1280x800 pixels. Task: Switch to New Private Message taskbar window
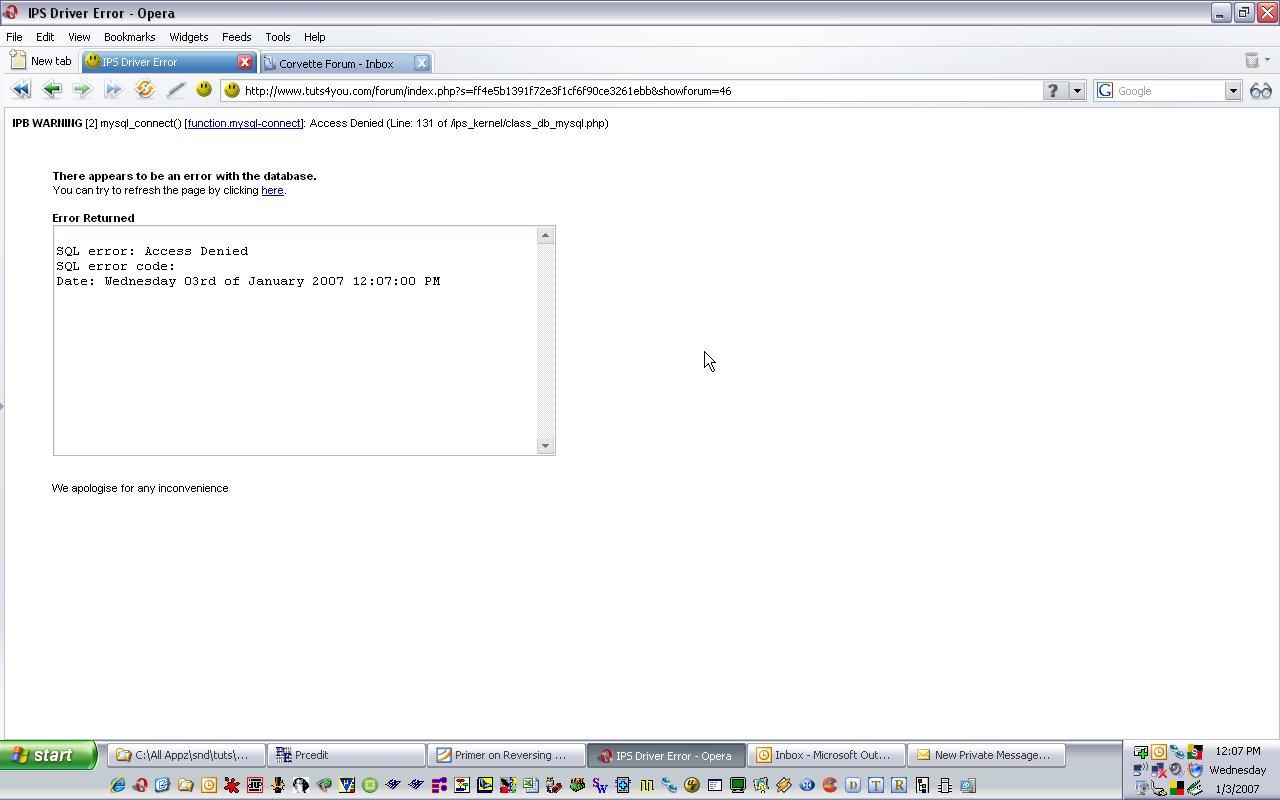pyautogui.click(x=986, y=755)
